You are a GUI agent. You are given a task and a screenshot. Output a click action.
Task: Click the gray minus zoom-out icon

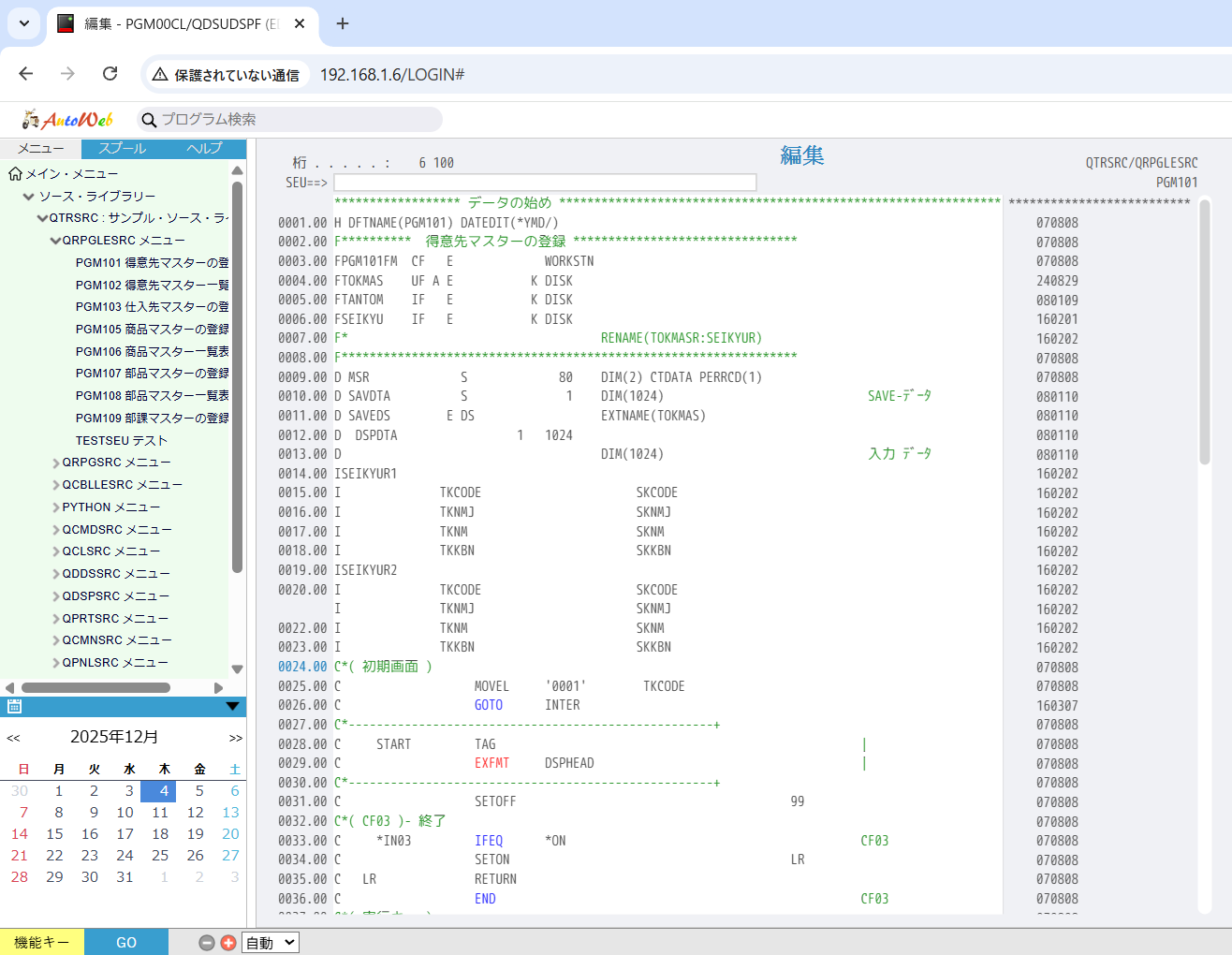click(207, 943)
